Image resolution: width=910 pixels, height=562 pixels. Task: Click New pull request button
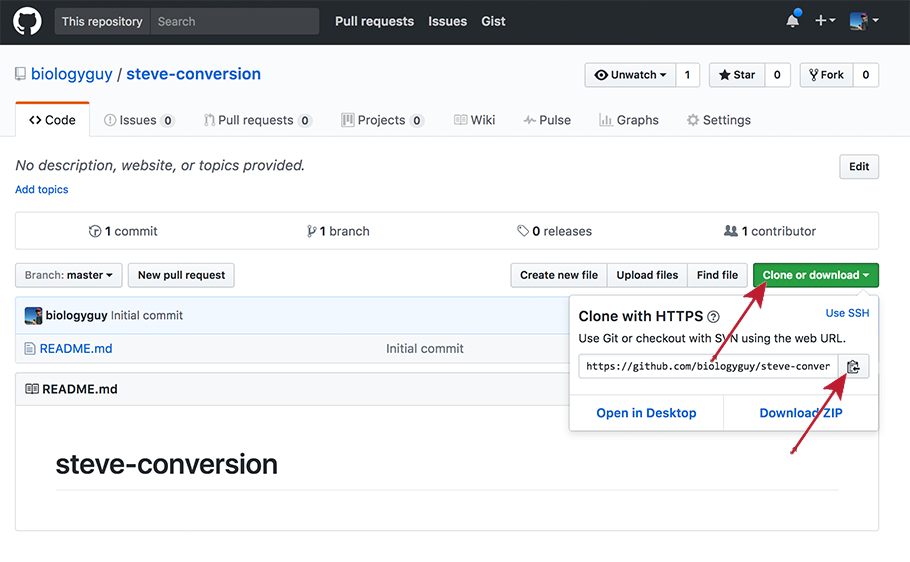coord(181,275)
